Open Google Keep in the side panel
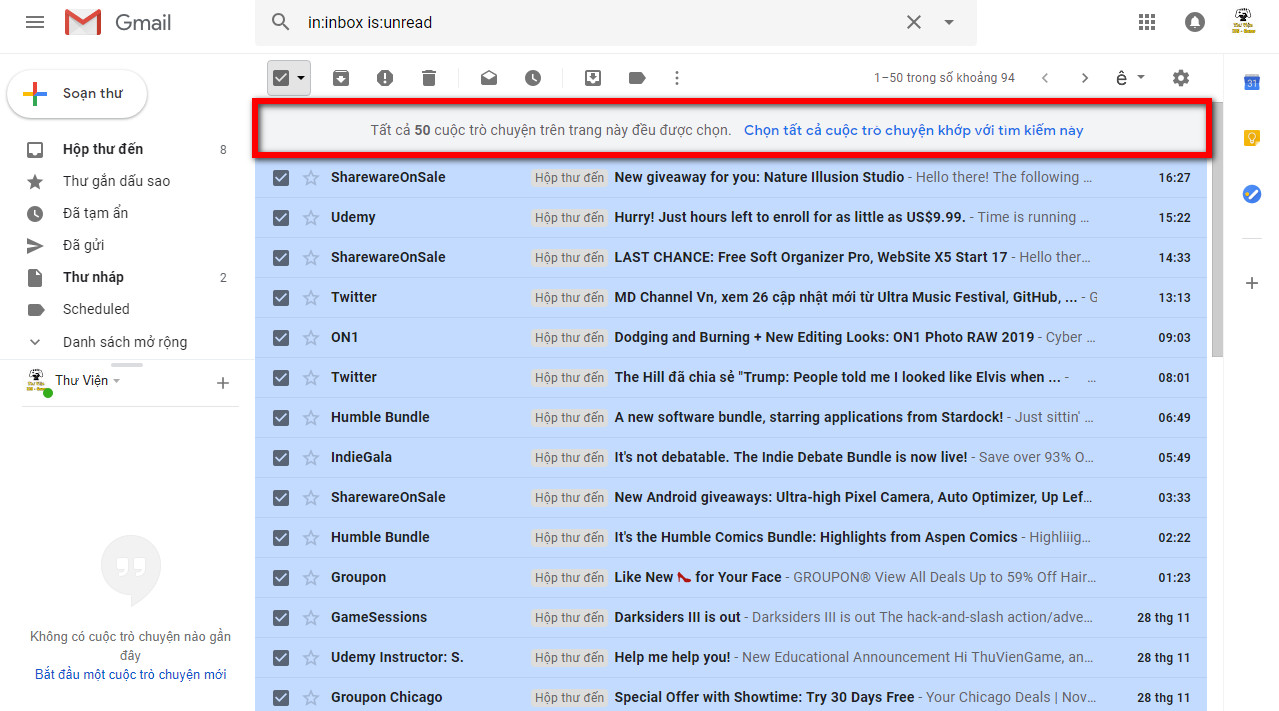This screenshot has height=711, width=1279. point(1251,138)
